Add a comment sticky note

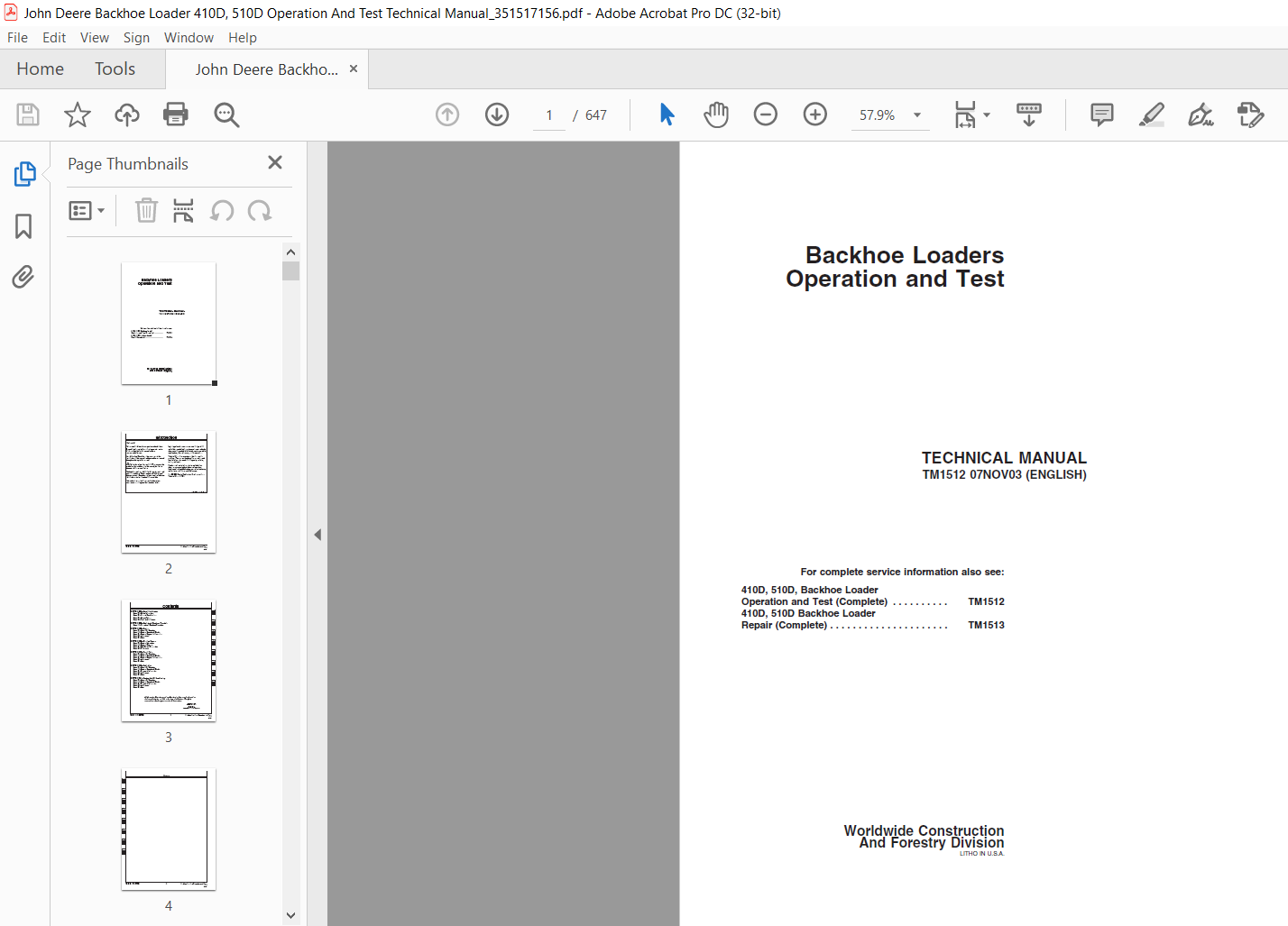pyautogui.click(x=1102, y=115)
